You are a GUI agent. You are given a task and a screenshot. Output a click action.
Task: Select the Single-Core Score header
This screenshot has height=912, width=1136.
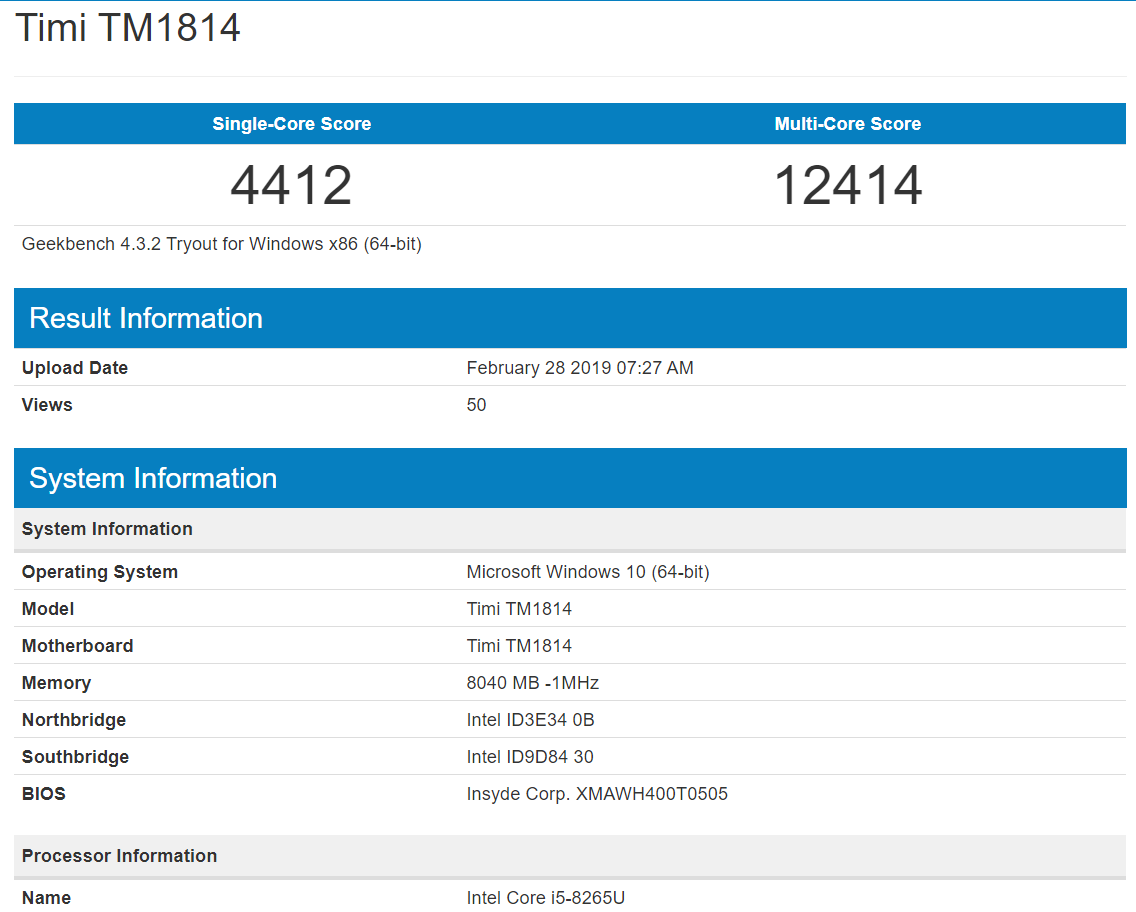pos(291,124)
